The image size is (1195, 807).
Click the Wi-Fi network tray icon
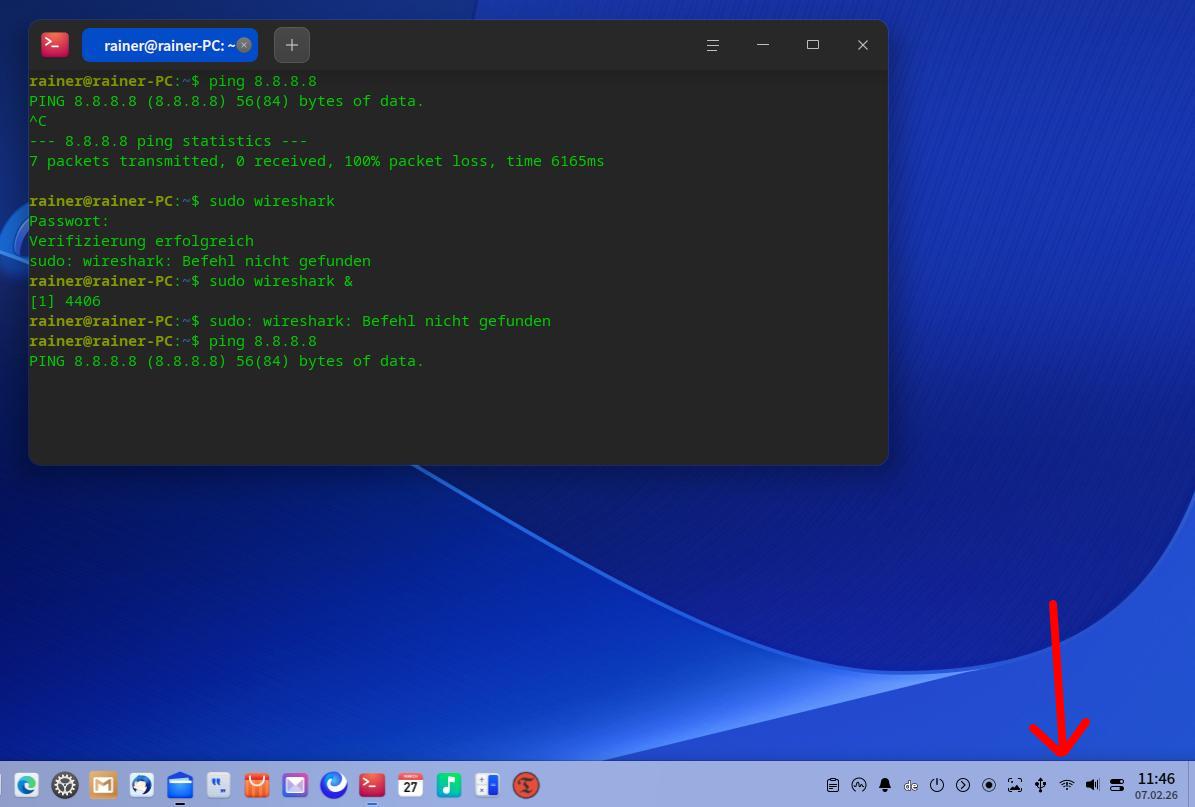point(1066,785)
